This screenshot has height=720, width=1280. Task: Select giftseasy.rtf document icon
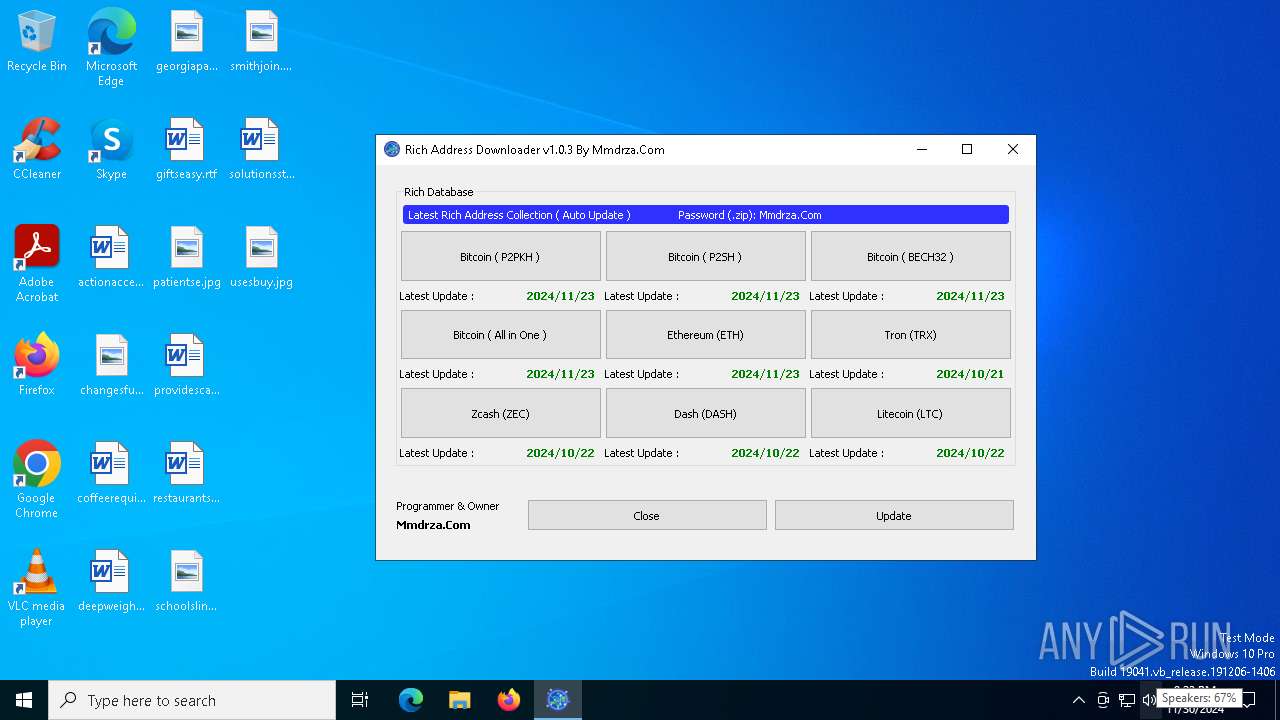(186, 150)
